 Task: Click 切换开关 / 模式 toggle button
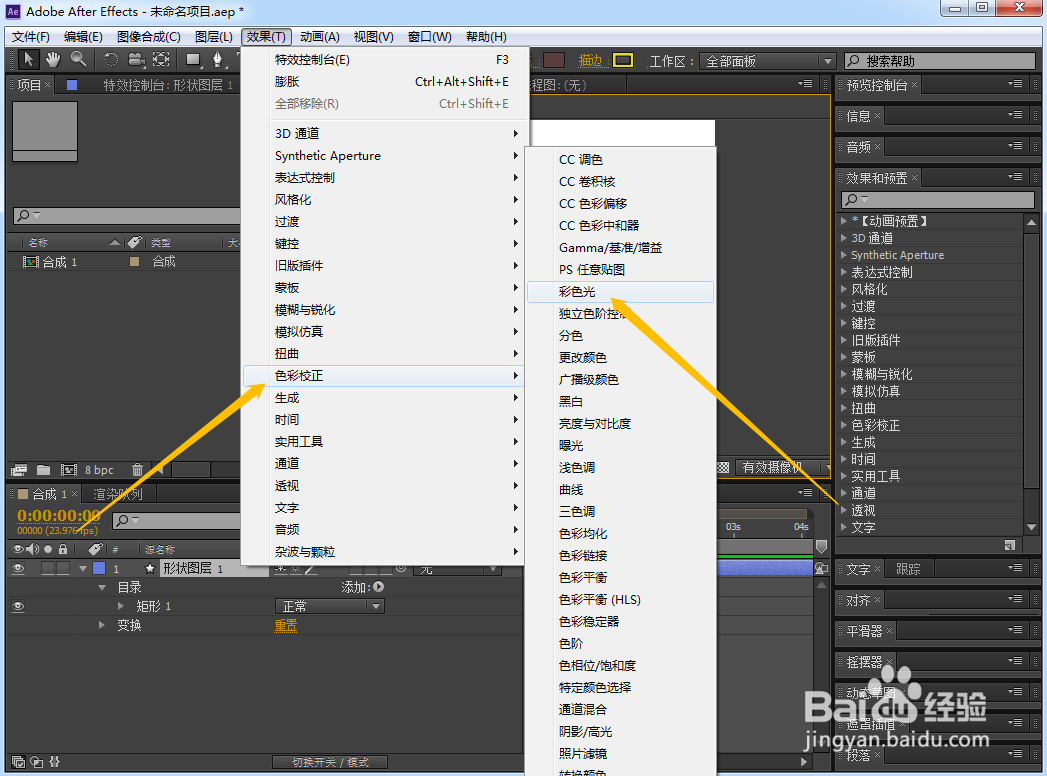pos(330,762)
